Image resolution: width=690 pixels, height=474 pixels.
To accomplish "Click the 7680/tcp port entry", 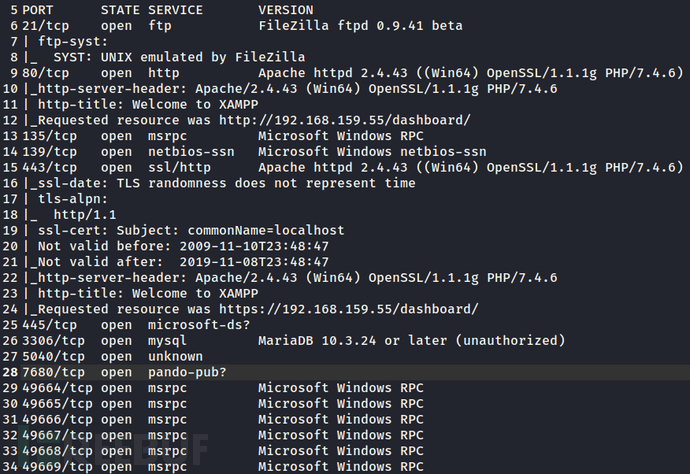I will pyautogui.click(x=52, y=372).
